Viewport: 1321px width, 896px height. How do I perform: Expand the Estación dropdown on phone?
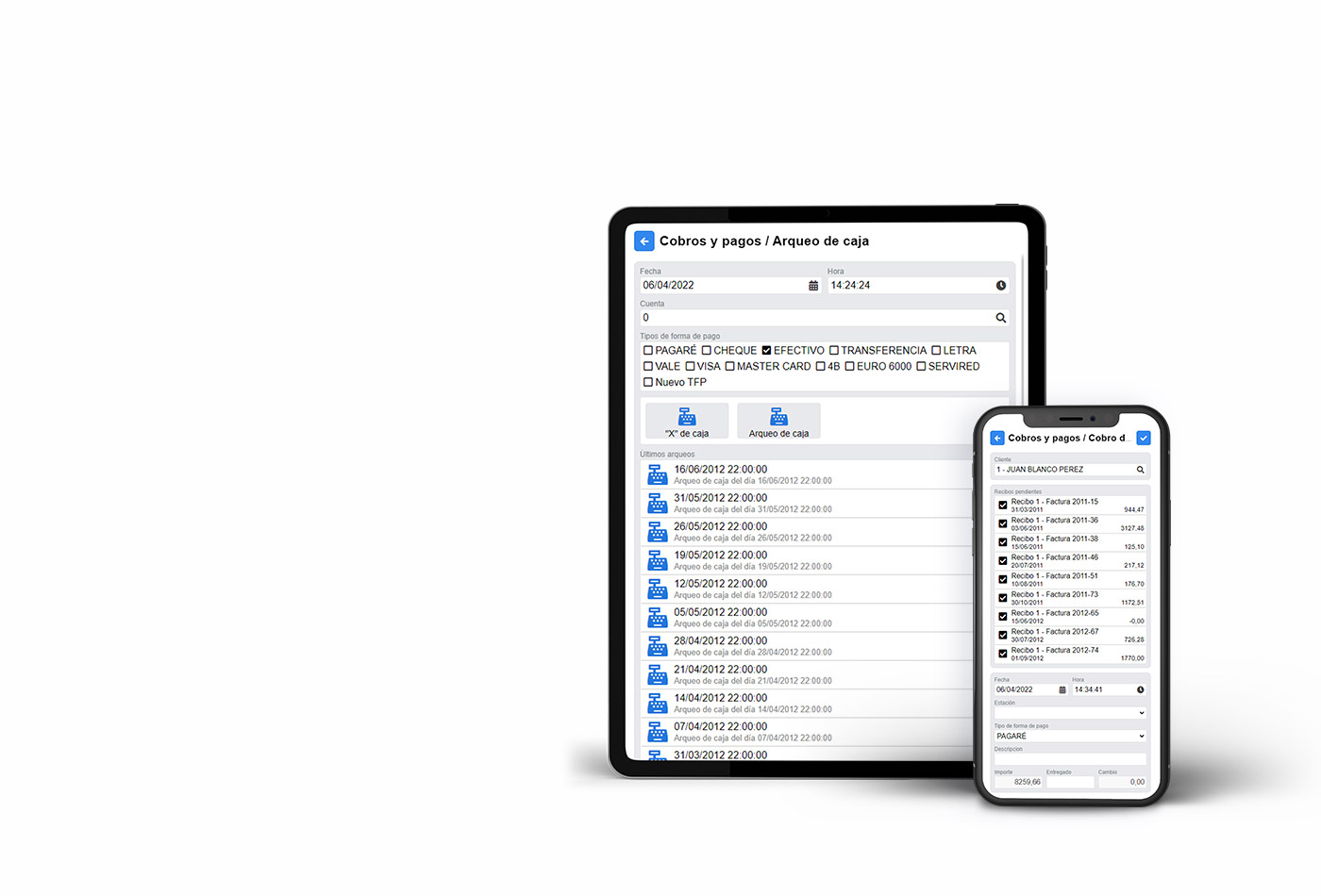pyautogui.click(x=1070, y=713)
